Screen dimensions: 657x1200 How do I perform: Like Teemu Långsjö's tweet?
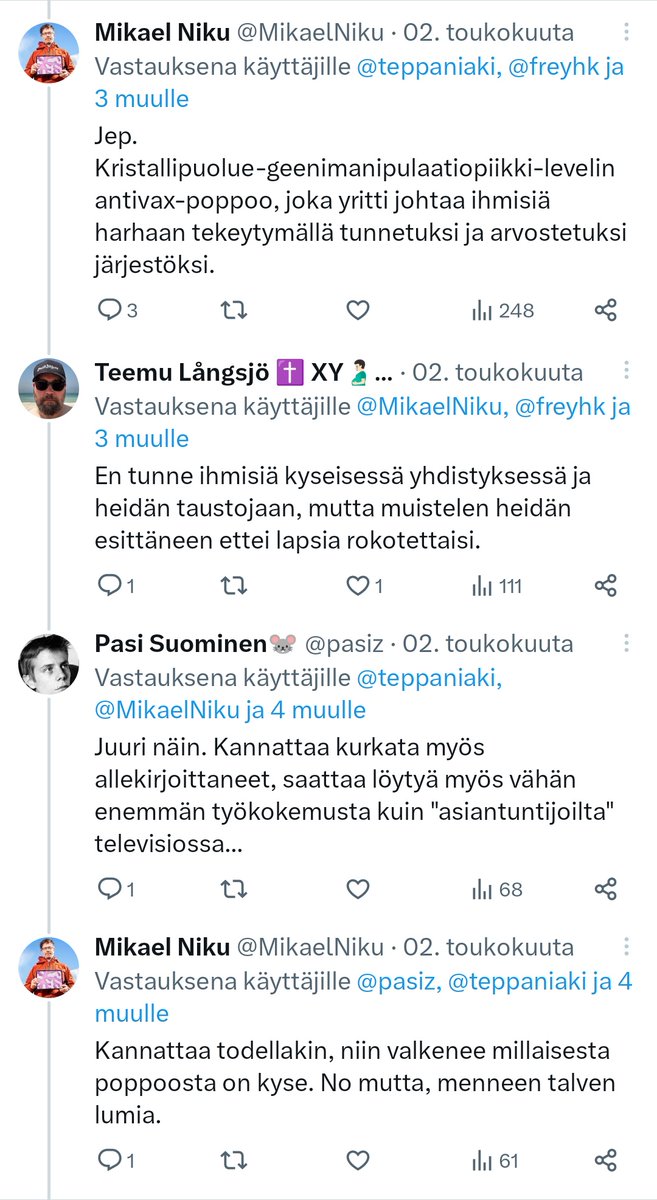coord(358,586)
